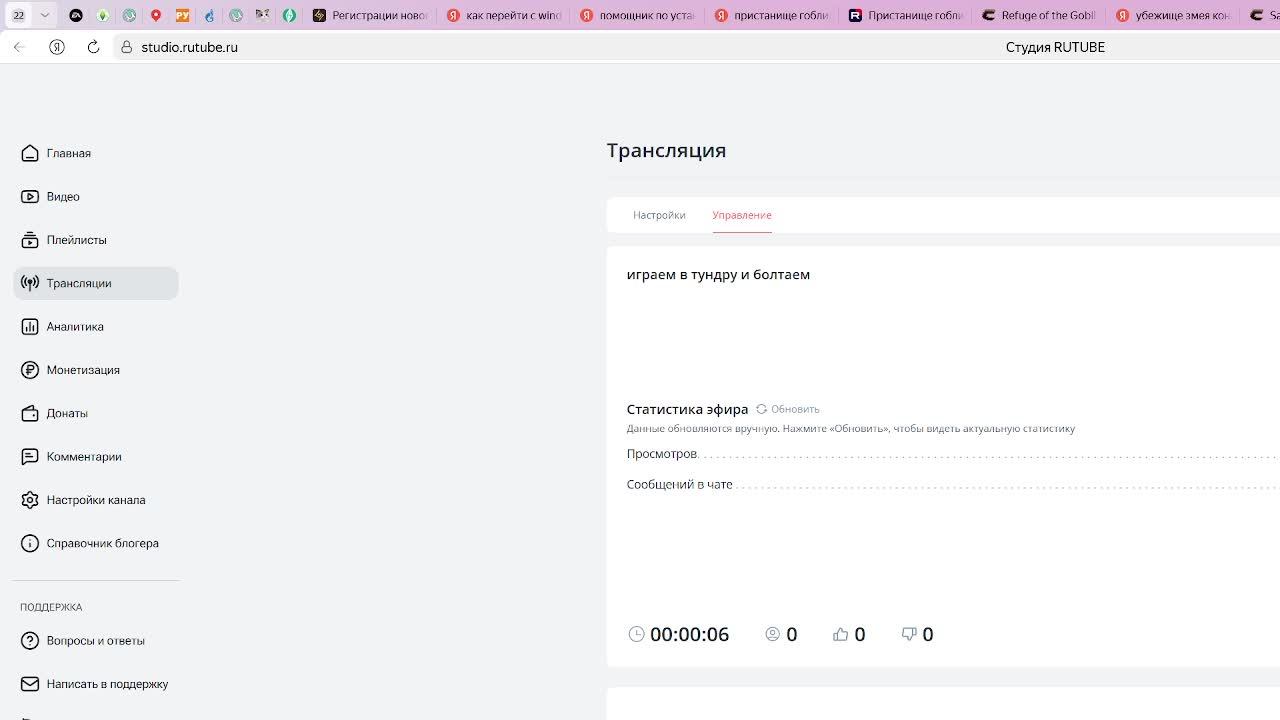Switch to Пристанище гобли Rutube tab

tap(905, 15)
